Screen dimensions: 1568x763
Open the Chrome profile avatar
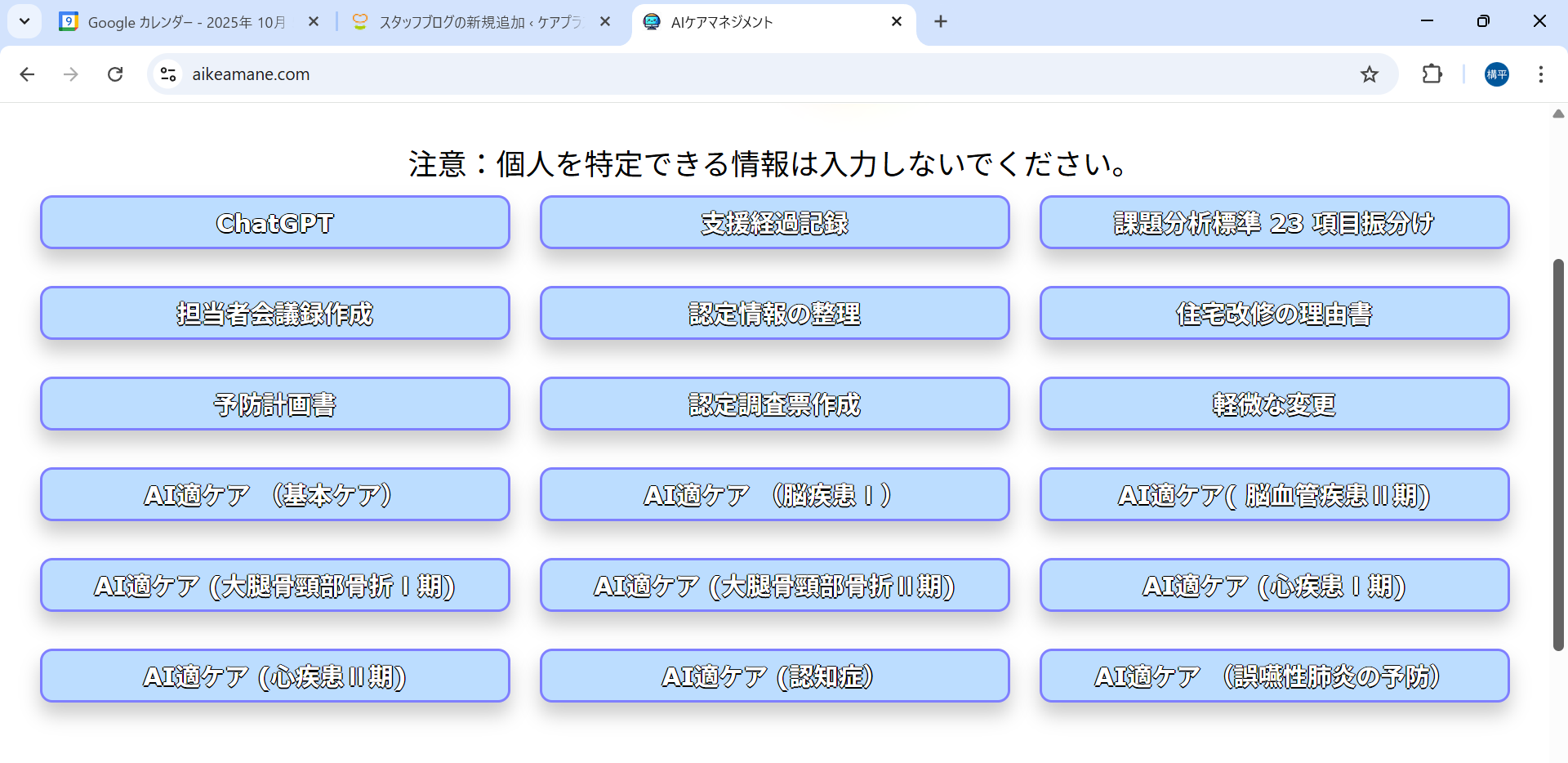1496,74
